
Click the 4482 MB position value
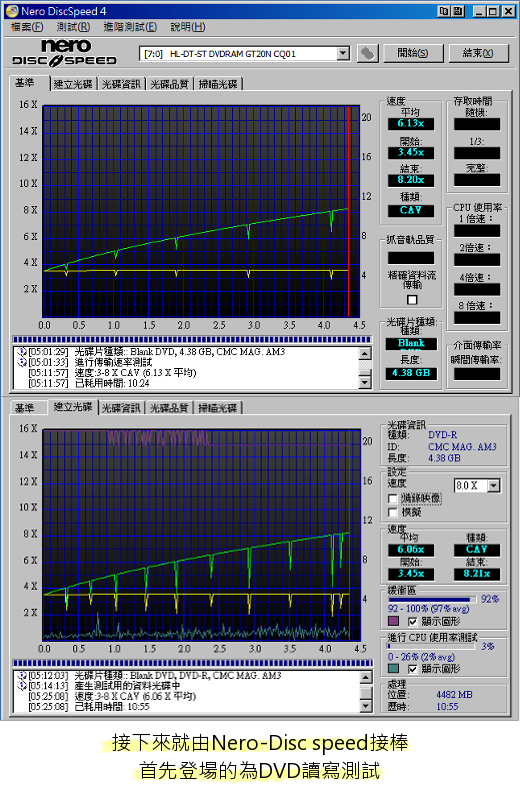454,695
